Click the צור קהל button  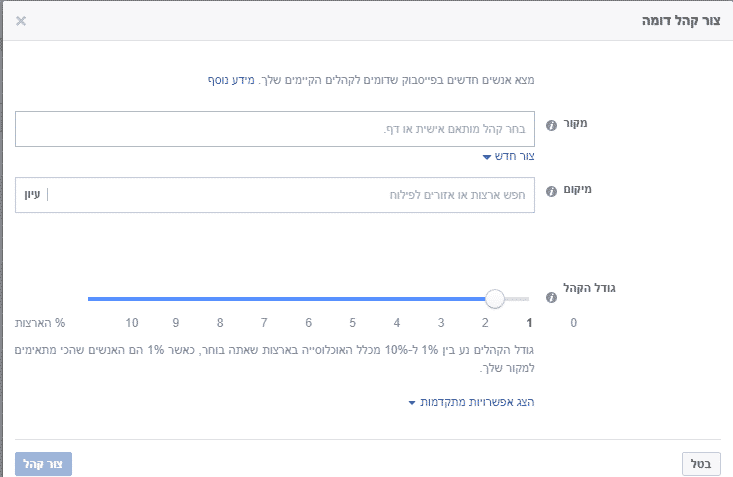[43, 464]
